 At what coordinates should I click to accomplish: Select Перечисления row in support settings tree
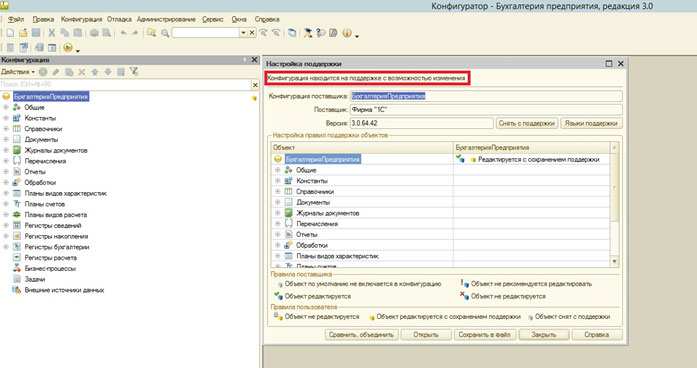coord(317,224)
